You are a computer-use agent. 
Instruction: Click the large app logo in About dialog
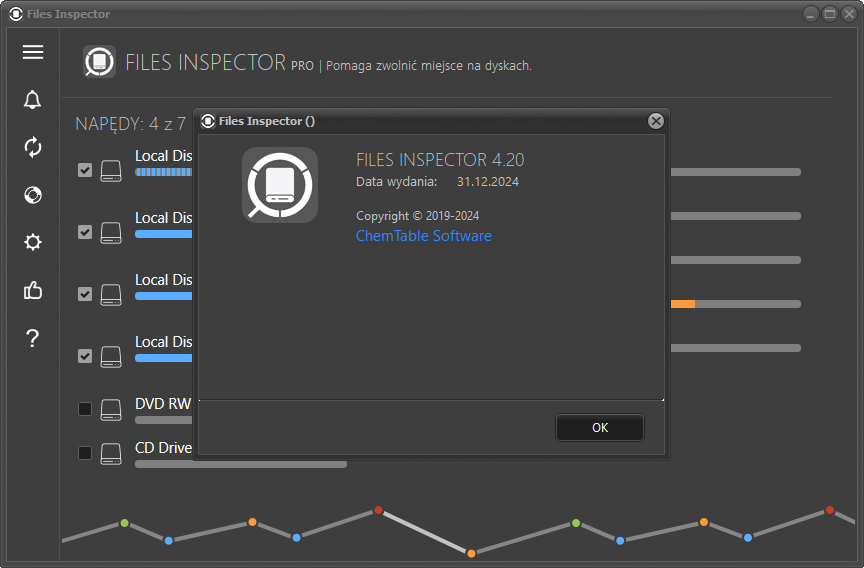(280, 185)
